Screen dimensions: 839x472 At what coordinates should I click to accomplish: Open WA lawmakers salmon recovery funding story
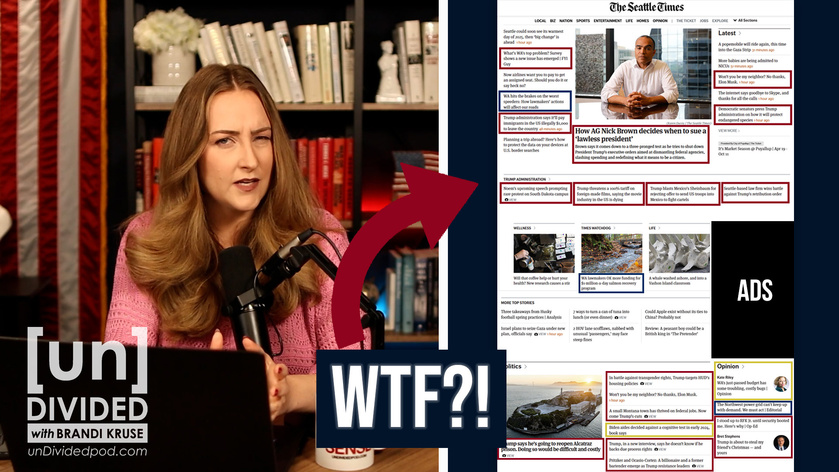click(611, 283)
